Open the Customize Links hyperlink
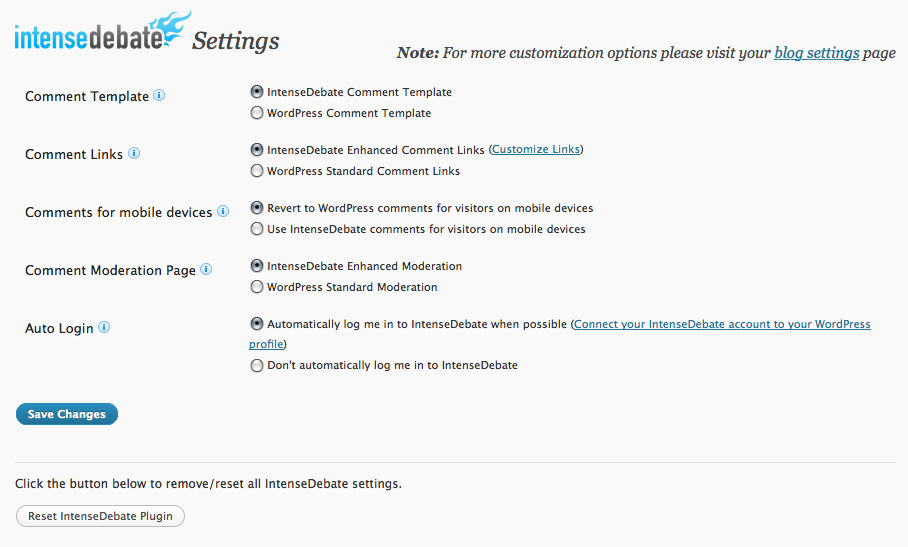This screenshot has height=547, width=908. (x=535, y=150)
